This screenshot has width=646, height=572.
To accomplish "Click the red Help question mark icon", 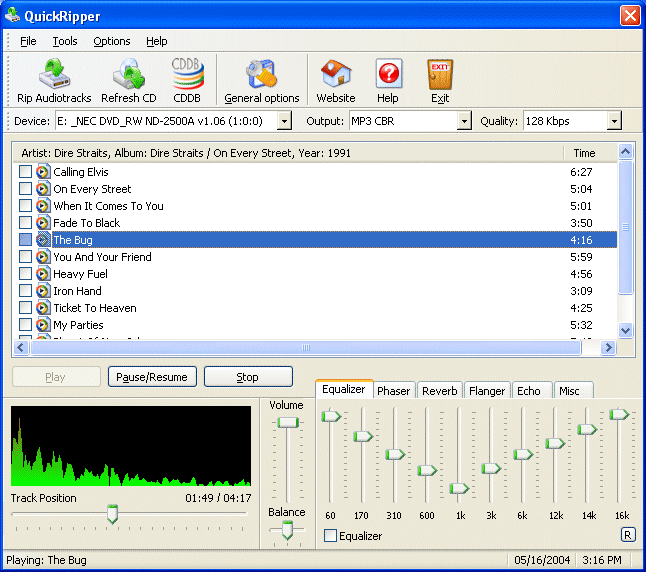I will click(388, 73).
